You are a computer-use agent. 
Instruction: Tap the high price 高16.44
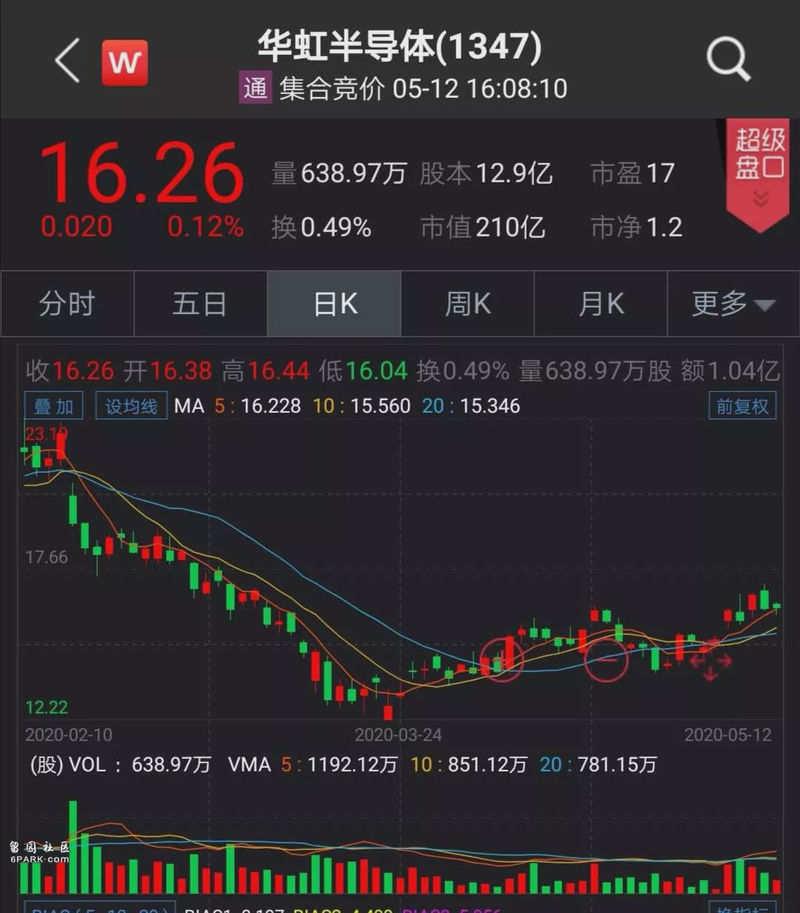(266, 371)
